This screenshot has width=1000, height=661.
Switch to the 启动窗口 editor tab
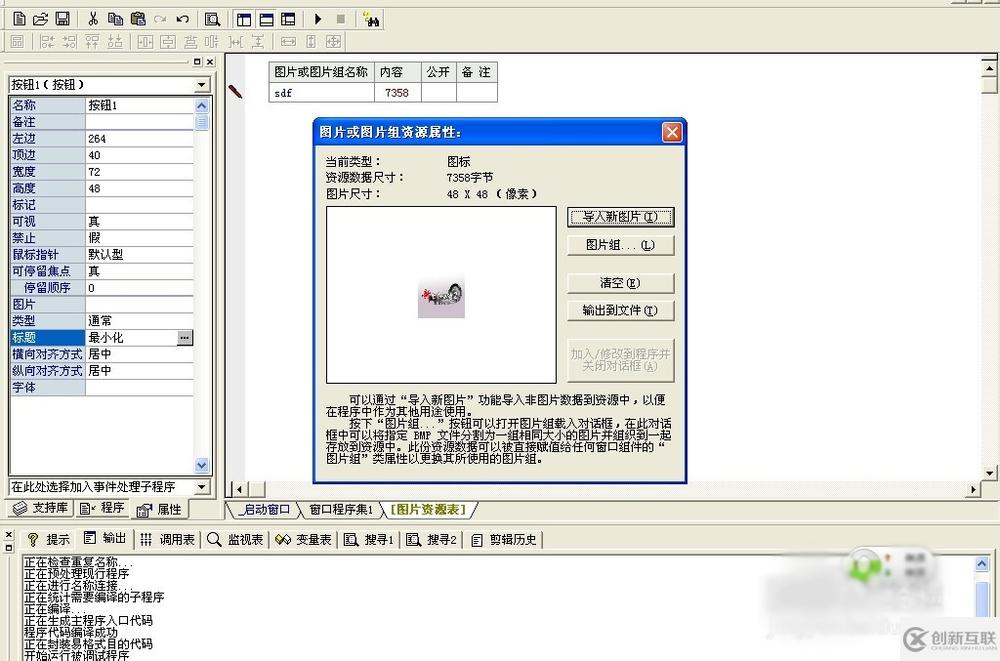[265, 509]
